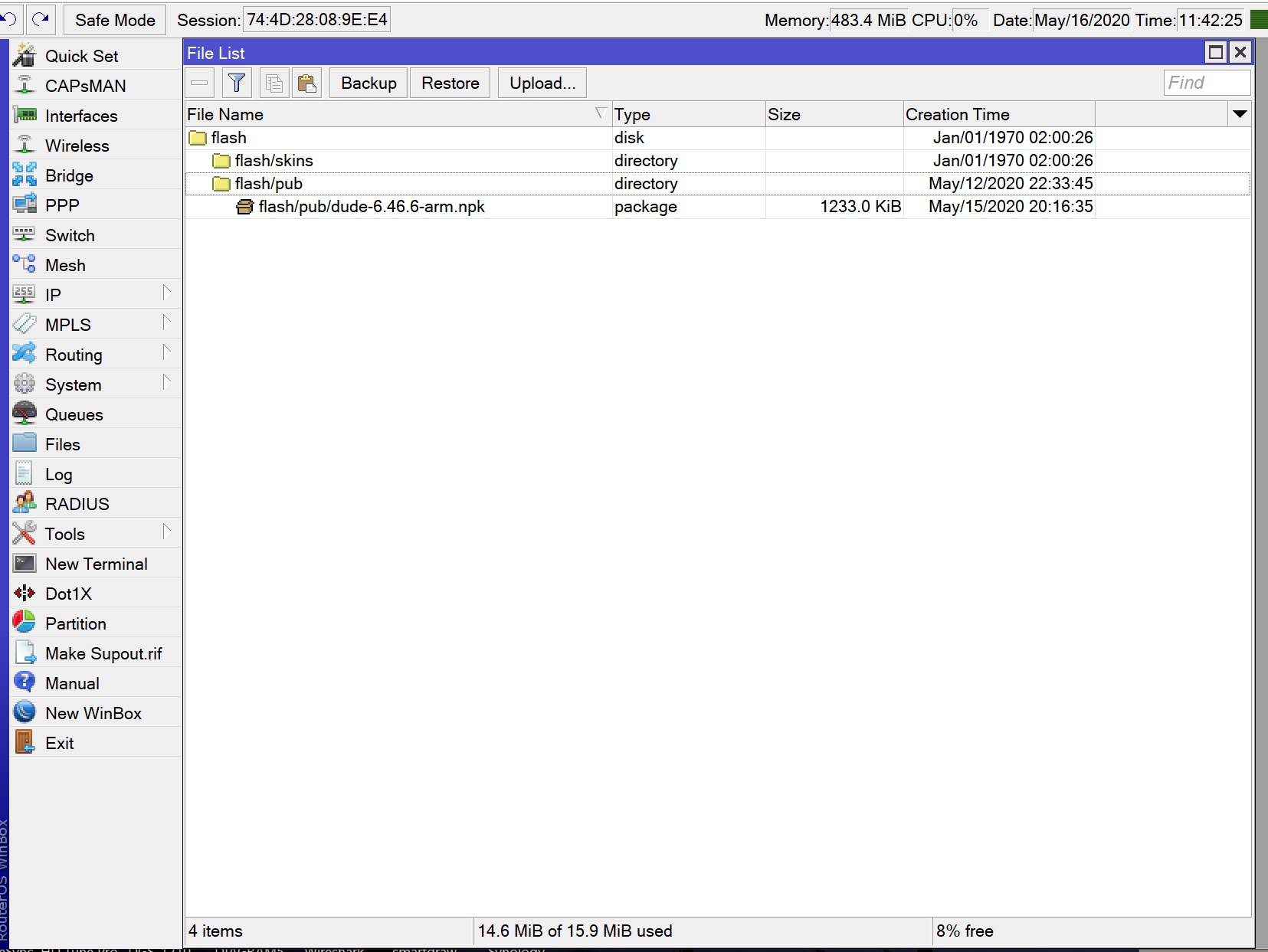Click the session MAC address field
Image resolution: width=1268 pixels, height=952 pixels.
pyautogui.click(x=316, y=20)
